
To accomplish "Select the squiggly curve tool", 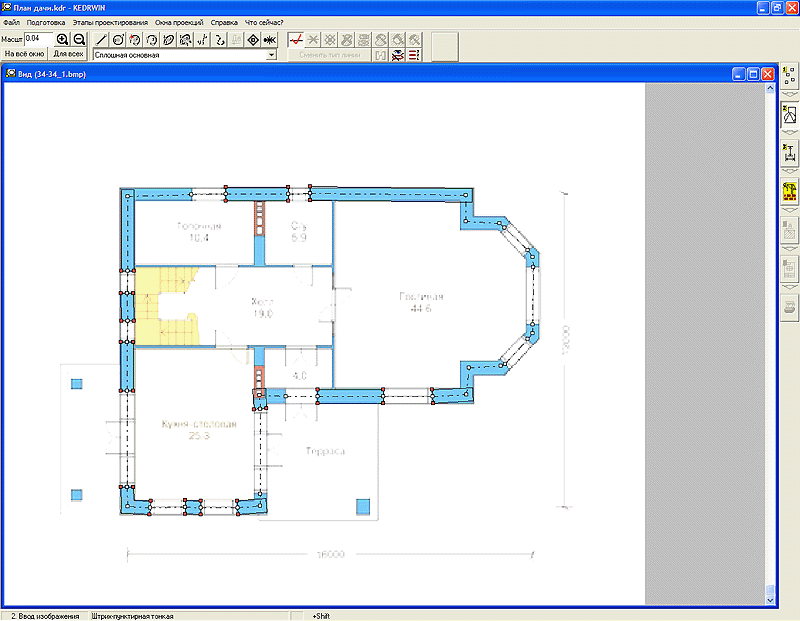I will coord(219,40).
